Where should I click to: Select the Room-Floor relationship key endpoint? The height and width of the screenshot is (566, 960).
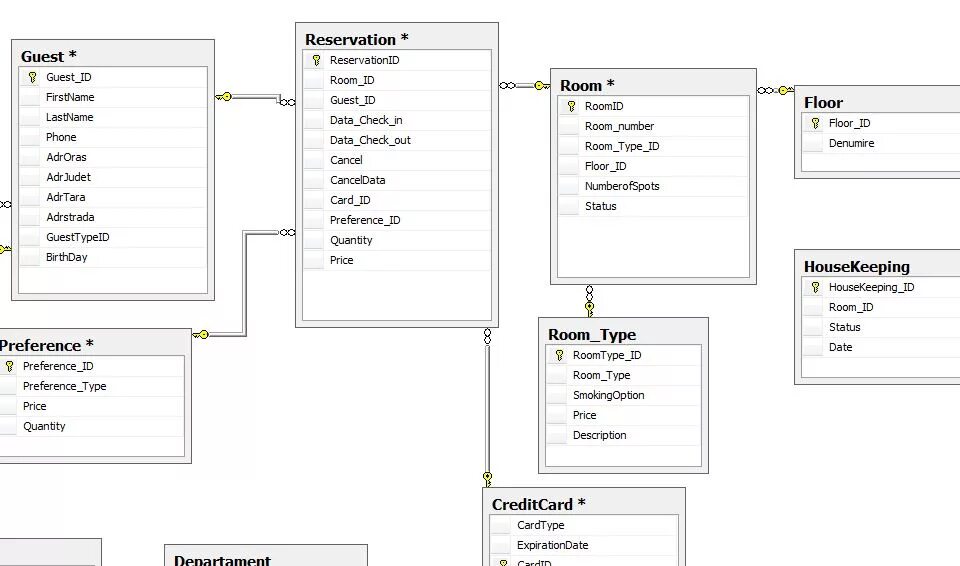pos(786,91)
